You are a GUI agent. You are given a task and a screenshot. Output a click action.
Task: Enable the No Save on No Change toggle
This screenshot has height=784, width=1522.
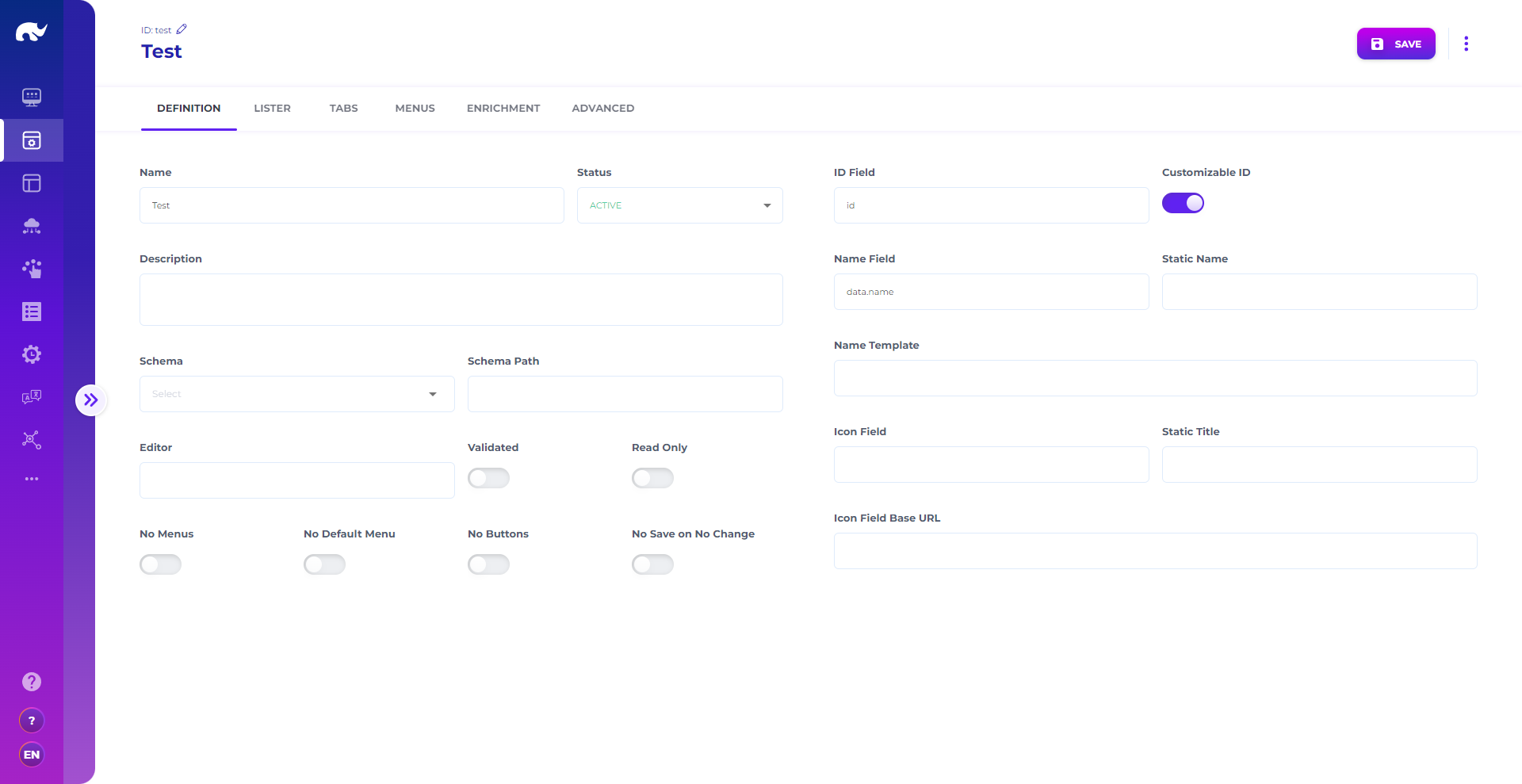coord(652,564)
